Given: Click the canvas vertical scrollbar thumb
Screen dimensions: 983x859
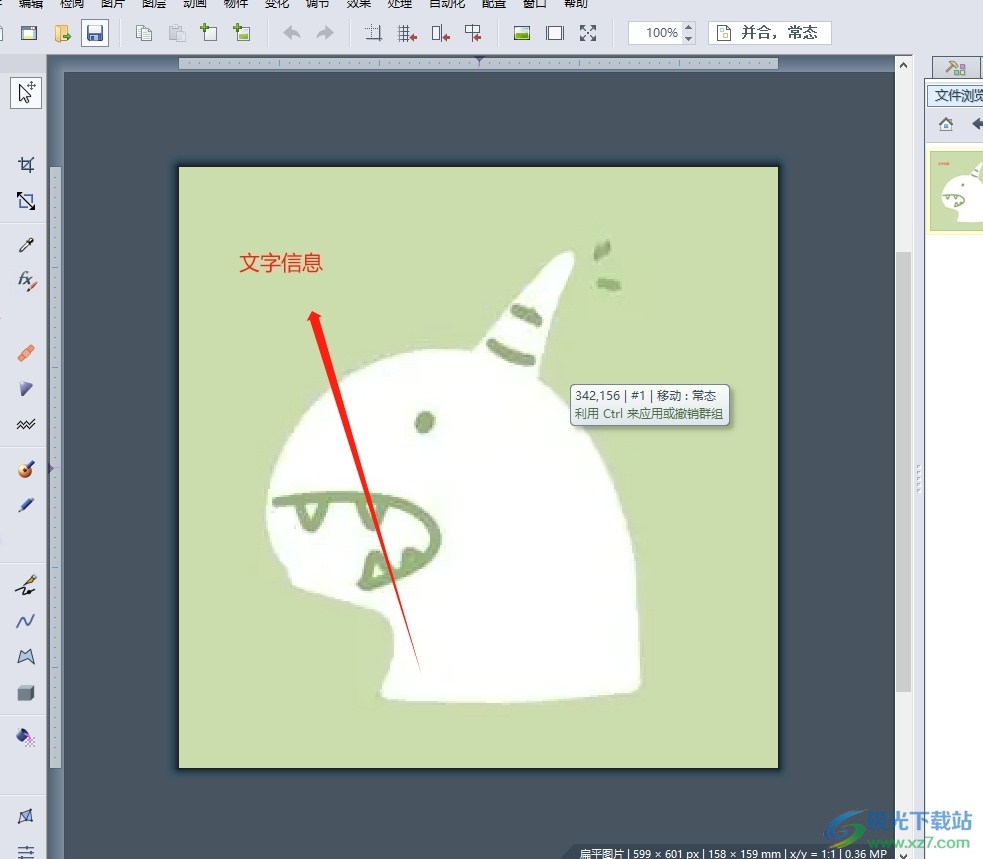Looking at the screenshot, I should click(903, 470).
